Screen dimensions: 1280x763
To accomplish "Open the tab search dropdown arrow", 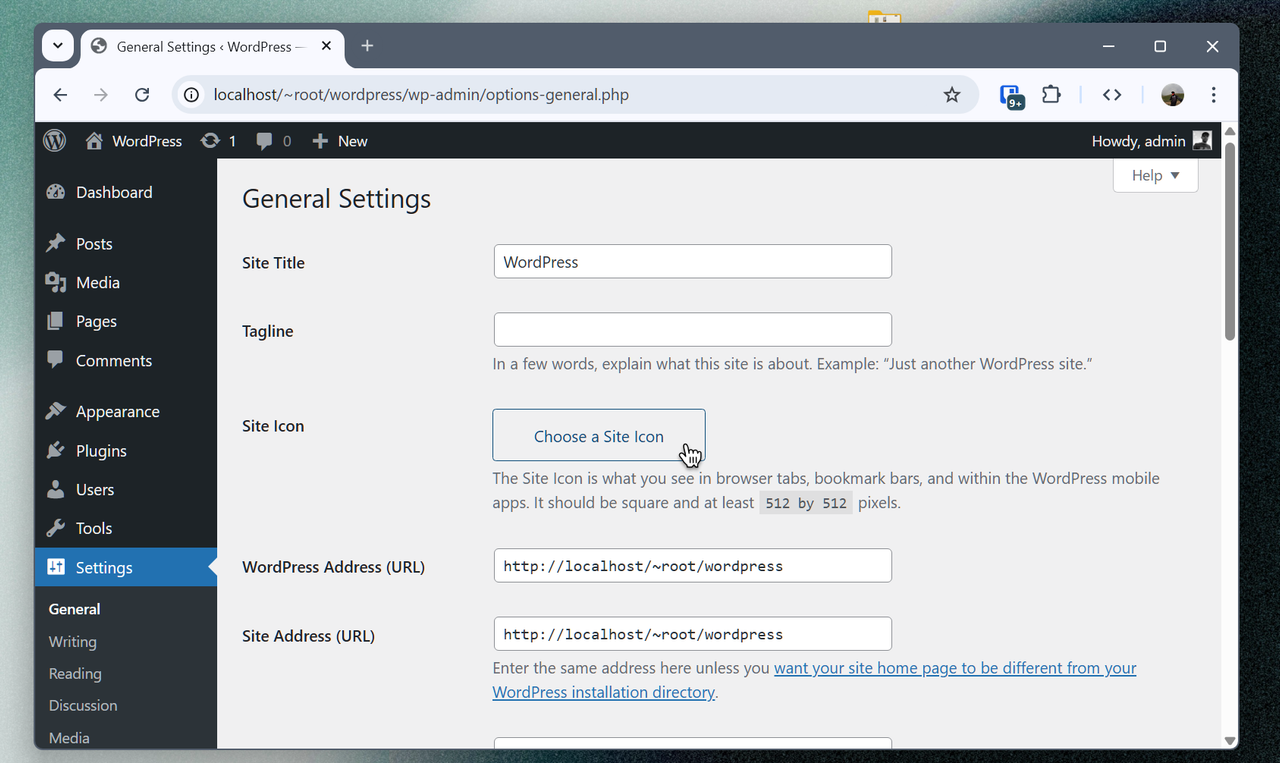I will coord(58,46).
